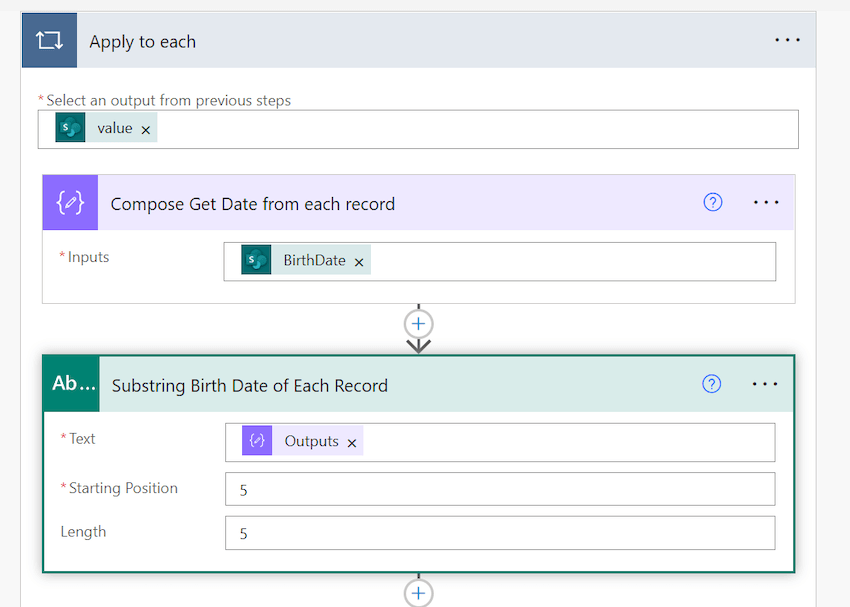
Task: Click the Compose icon on the Outputs token
Action: [x=257, y=440]
